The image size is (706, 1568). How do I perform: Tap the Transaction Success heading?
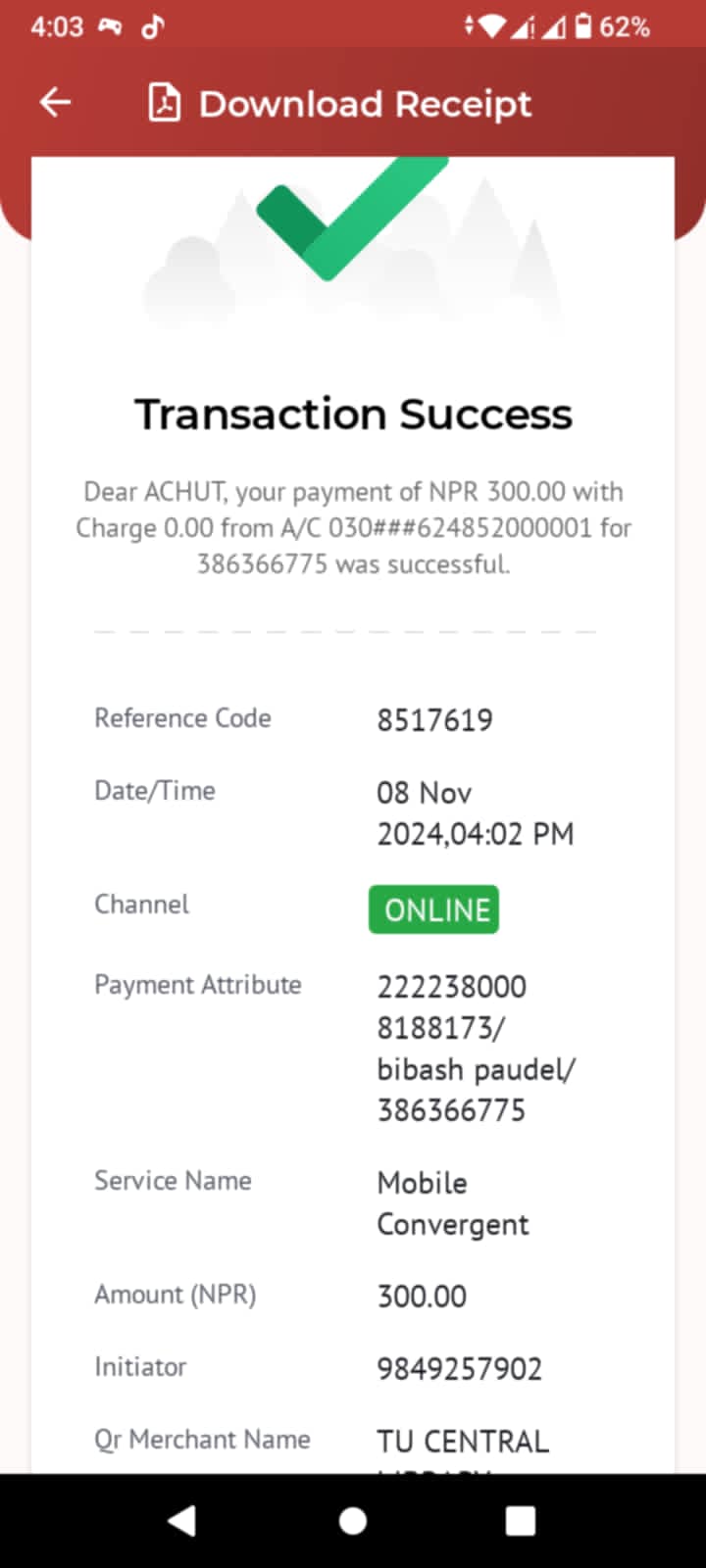click(x=353, y=414)
